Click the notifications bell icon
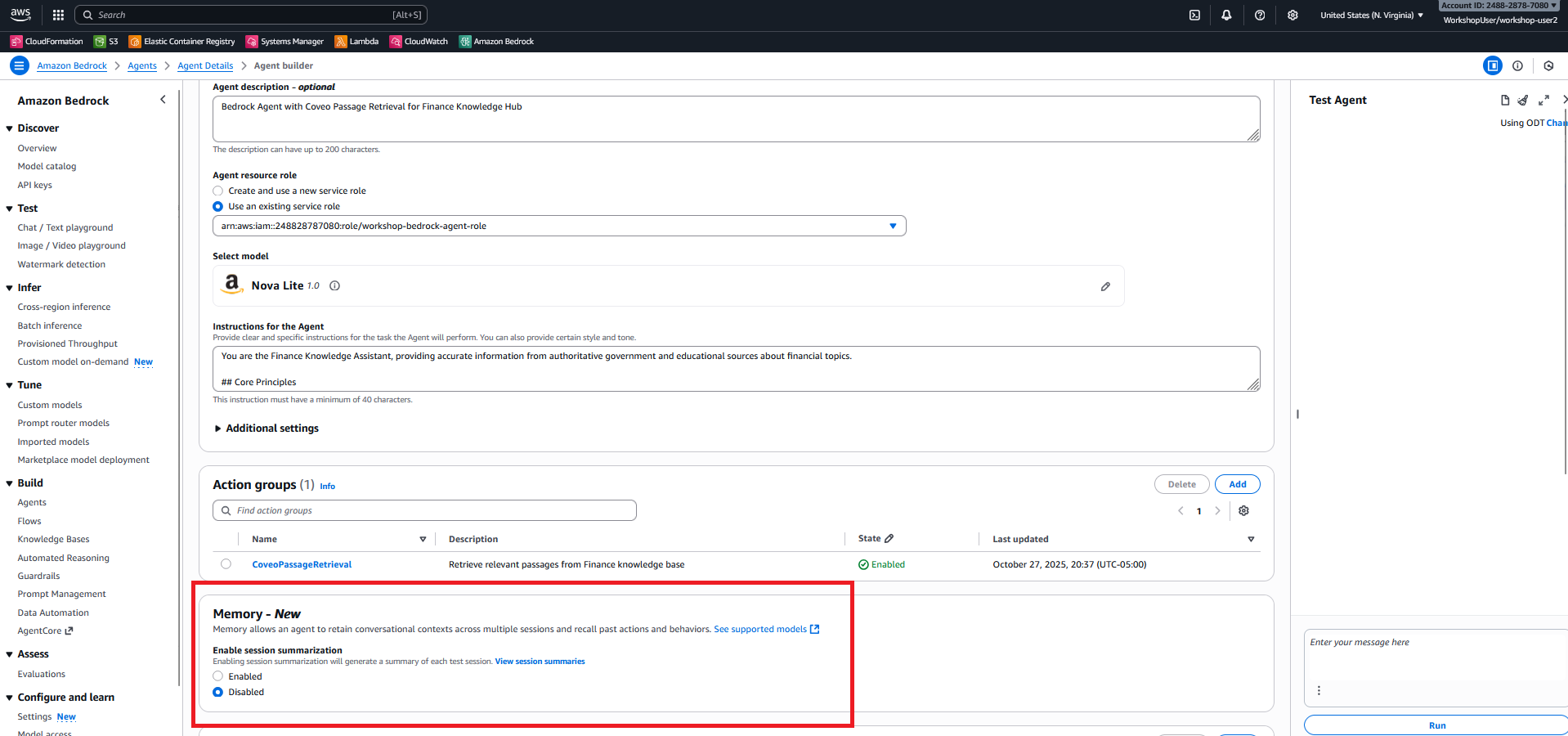This screenshot has height=736, width=1568. (x=1226, y=15)
